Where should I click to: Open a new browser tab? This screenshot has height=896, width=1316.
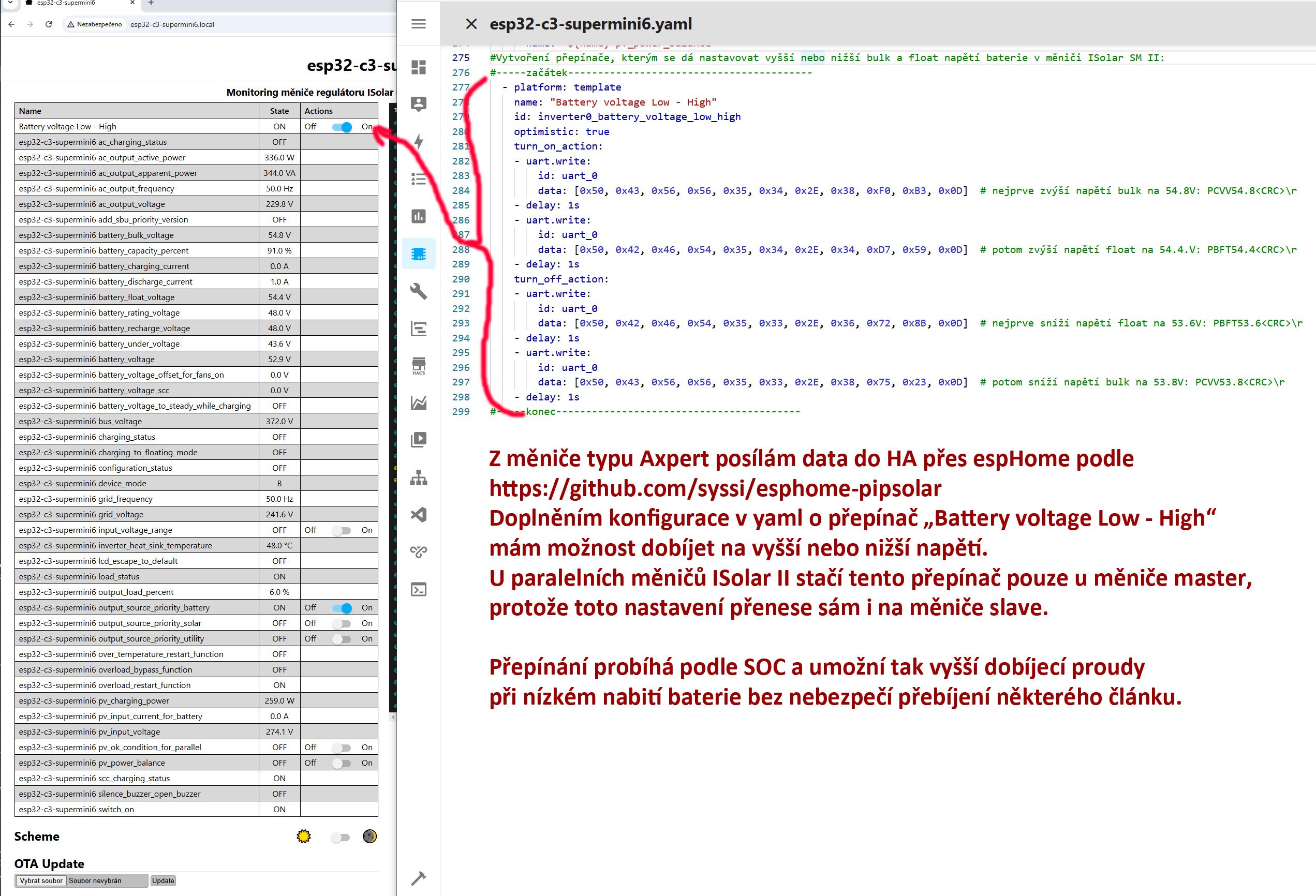coord(151,3)
